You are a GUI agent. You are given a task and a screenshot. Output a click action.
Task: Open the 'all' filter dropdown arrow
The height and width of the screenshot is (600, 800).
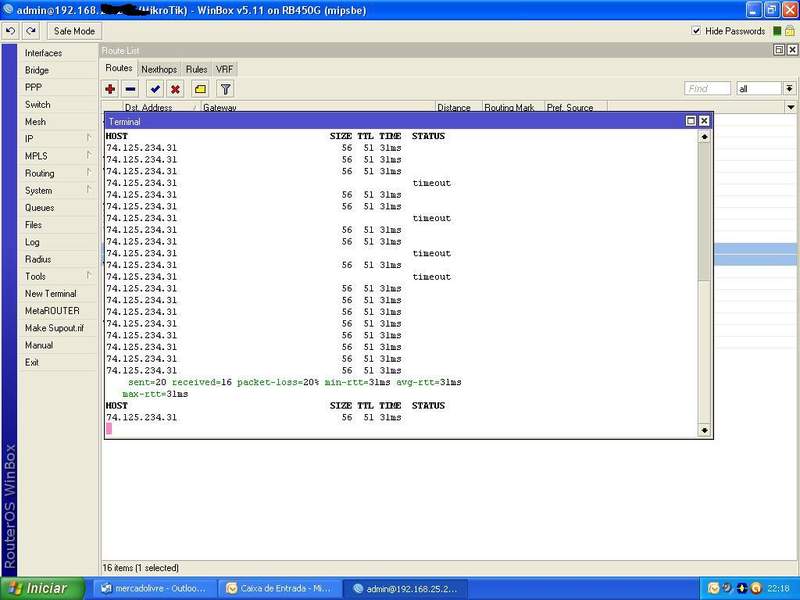tap(789, 89)
